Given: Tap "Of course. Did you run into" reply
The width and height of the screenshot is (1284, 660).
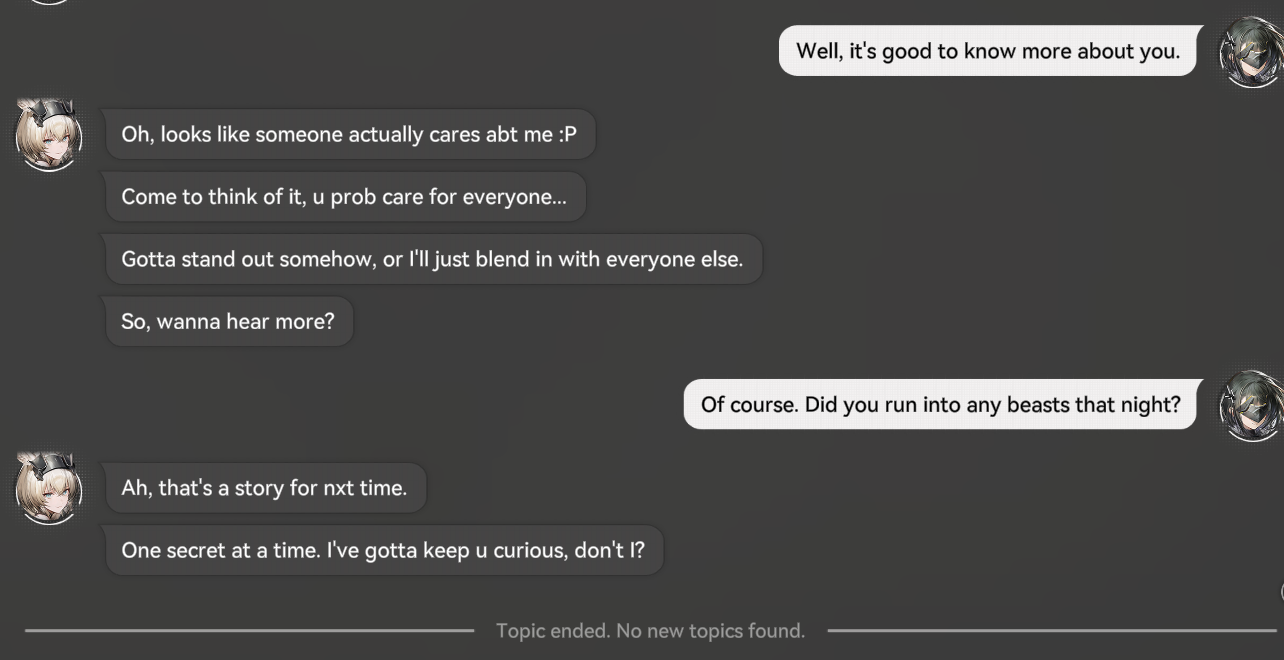Looking at the screenshot, I should pyautogui.click(x=940, y=404).
